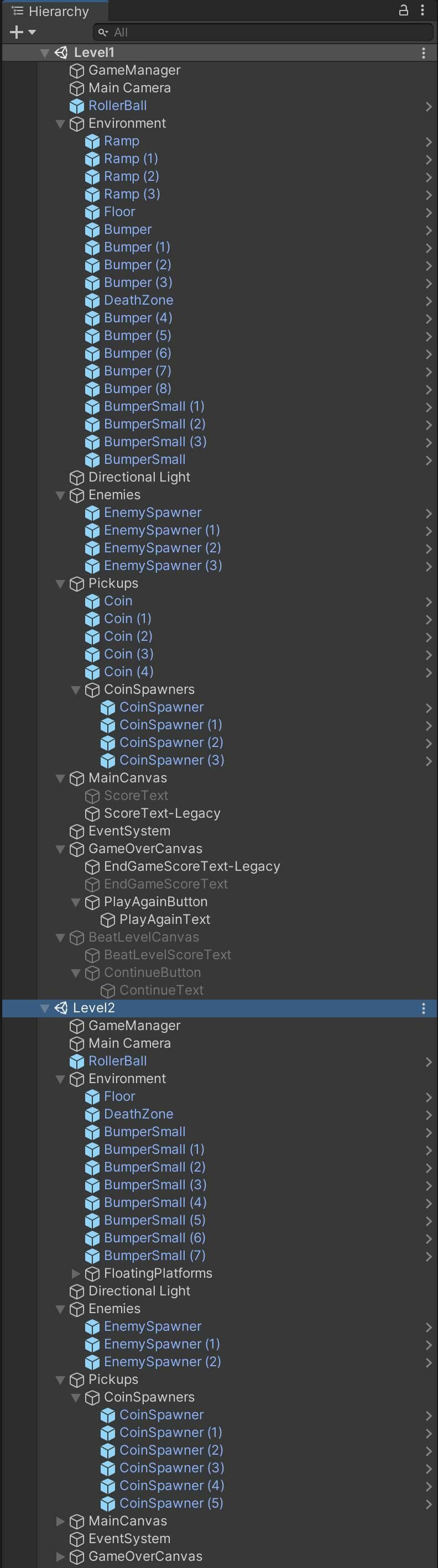Open the Hierarchy panel three-dot options menu

tap(423, 11)
